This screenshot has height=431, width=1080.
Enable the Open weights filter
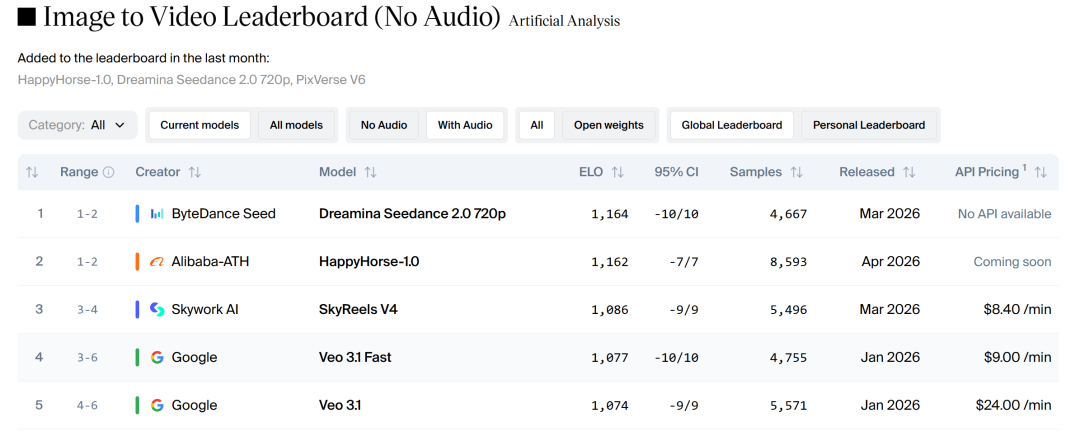(608, 125)
